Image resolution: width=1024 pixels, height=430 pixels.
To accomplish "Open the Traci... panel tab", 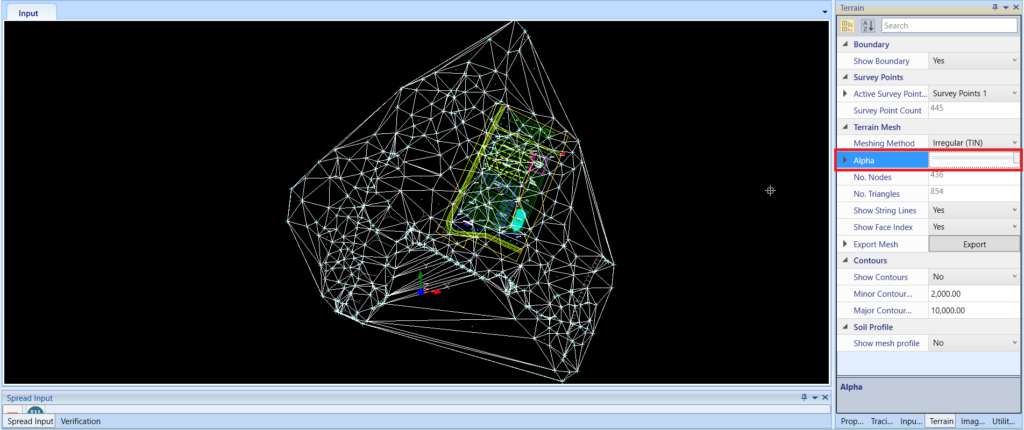I will click(882, 422).
